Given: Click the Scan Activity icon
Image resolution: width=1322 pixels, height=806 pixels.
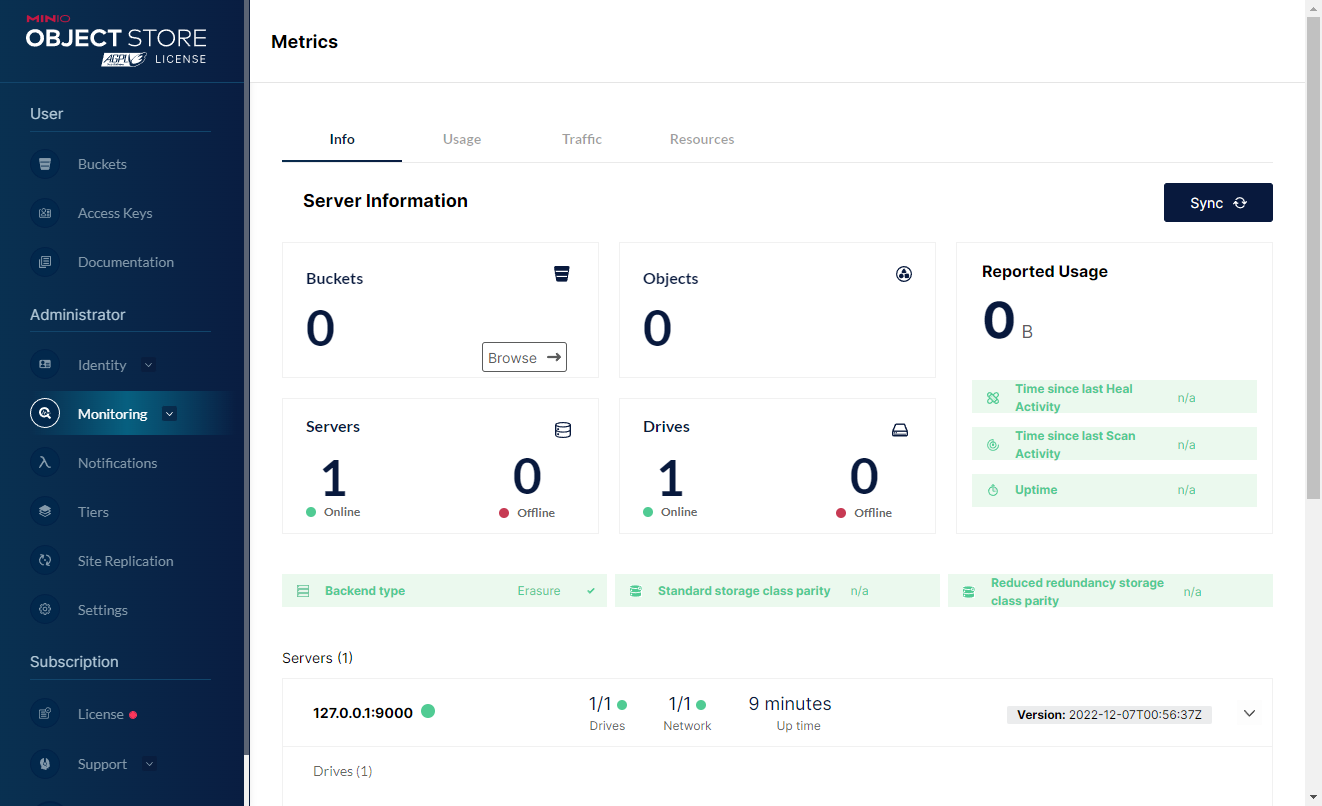Looking at the screenshot, I should tap(993, 445).
